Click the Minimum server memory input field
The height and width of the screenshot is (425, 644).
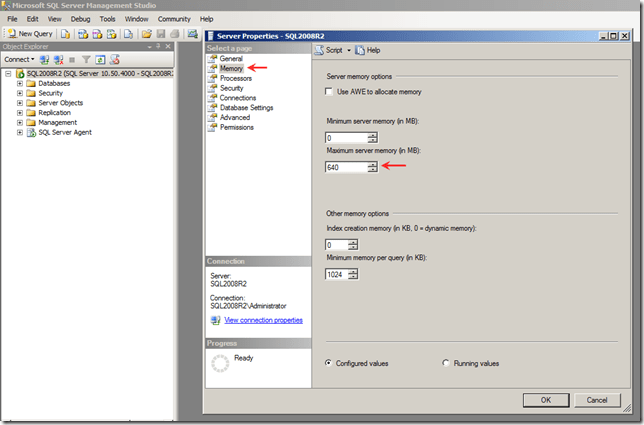(345, 137)
